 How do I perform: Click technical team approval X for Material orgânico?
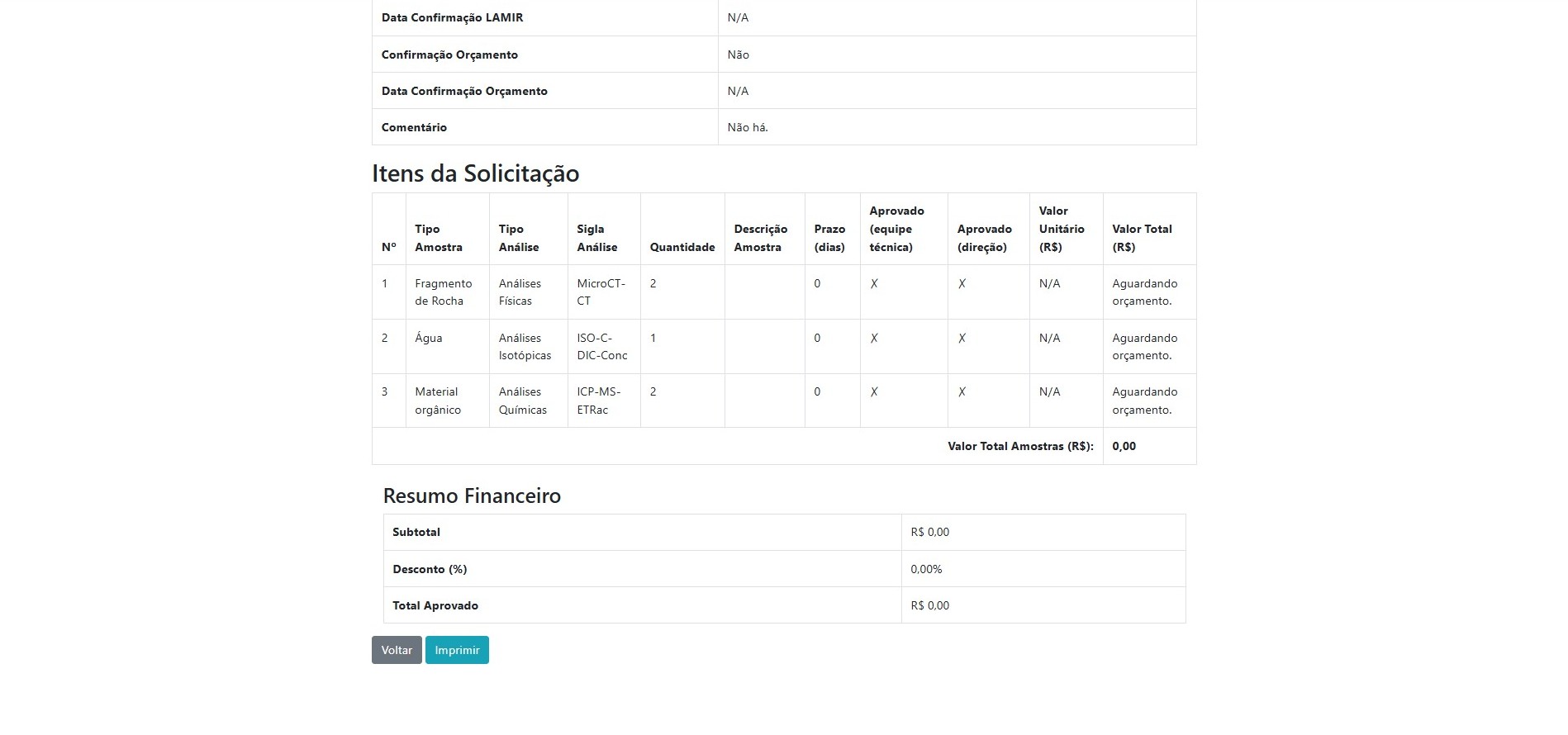(874, 391)
